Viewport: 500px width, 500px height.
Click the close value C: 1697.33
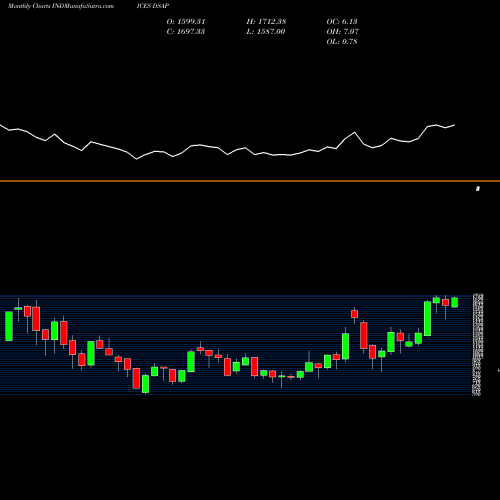[x=186, y=32]
